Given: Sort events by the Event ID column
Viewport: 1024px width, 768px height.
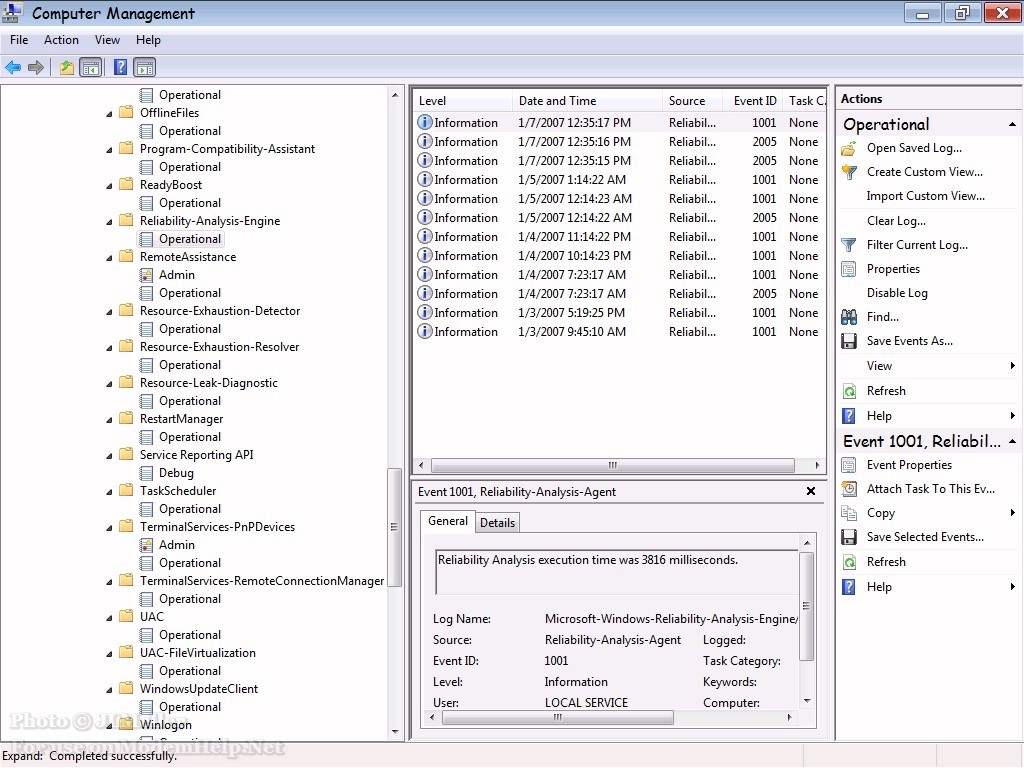Looking at the screenshot, I should 754,101.
